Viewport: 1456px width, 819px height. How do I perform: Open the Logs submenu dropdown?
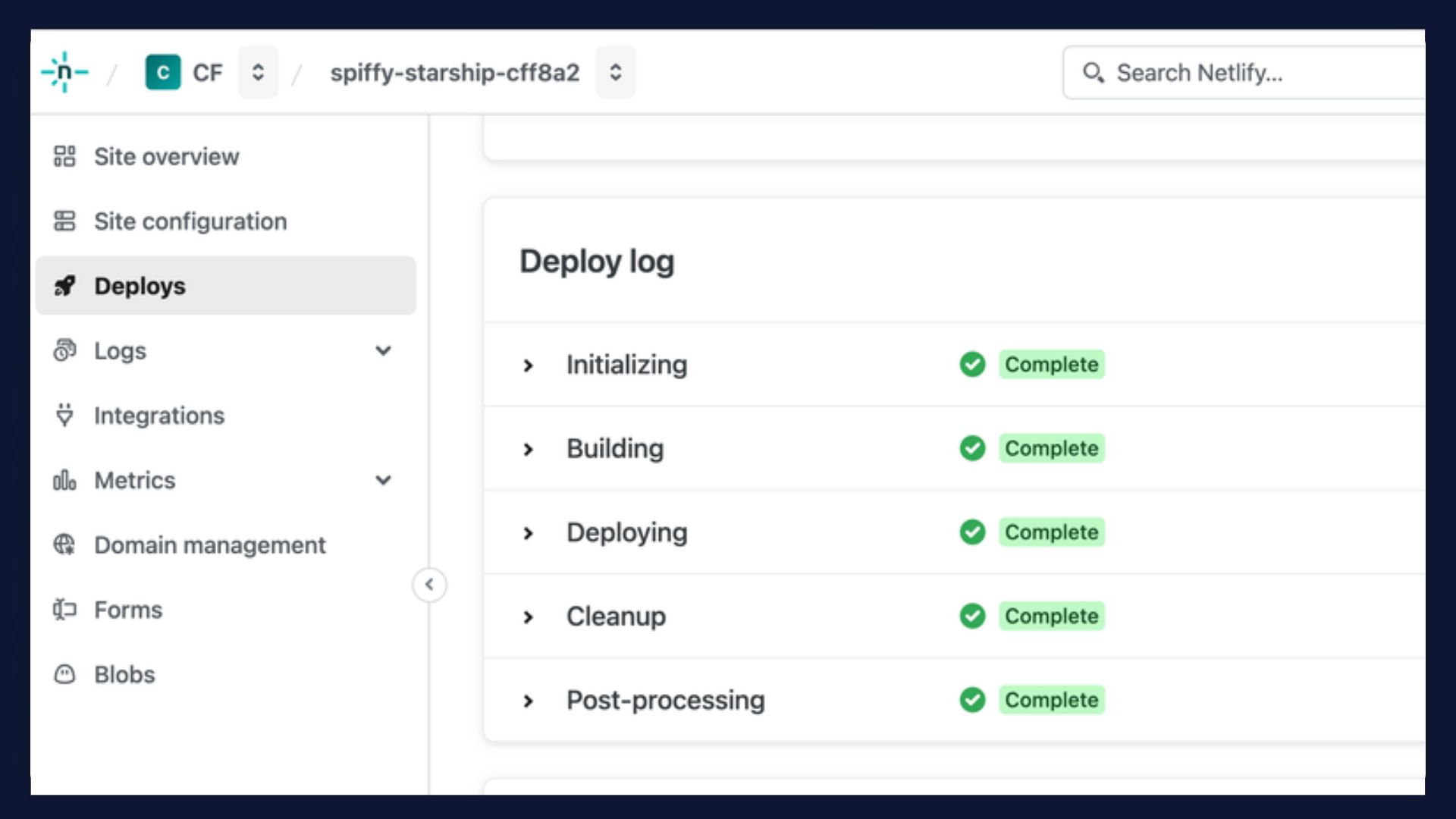coord(383,350)
